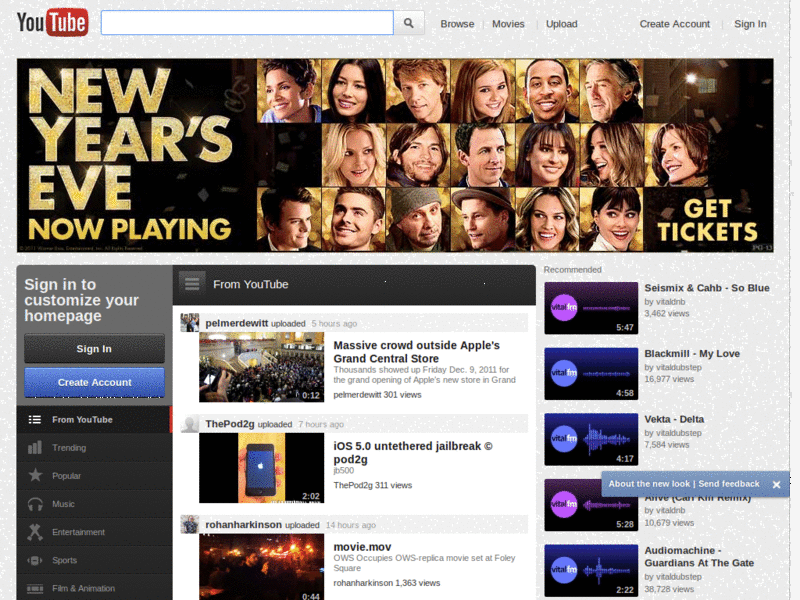Click the Recommended heading

pos(572,269)
